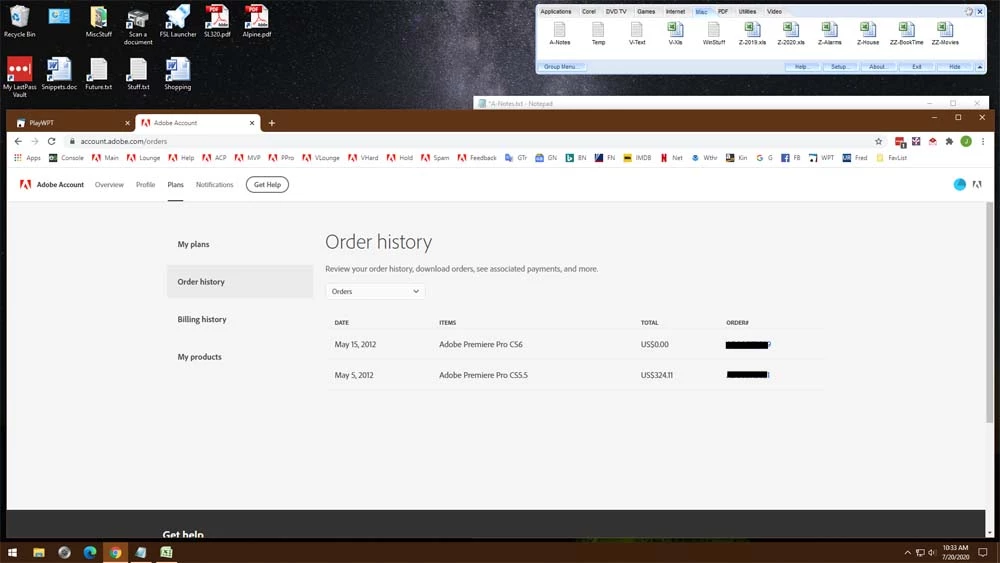Screen dimensions: 1000x563
Task: Open the IMDB bookmark
Action: click(x=637, y=158)
